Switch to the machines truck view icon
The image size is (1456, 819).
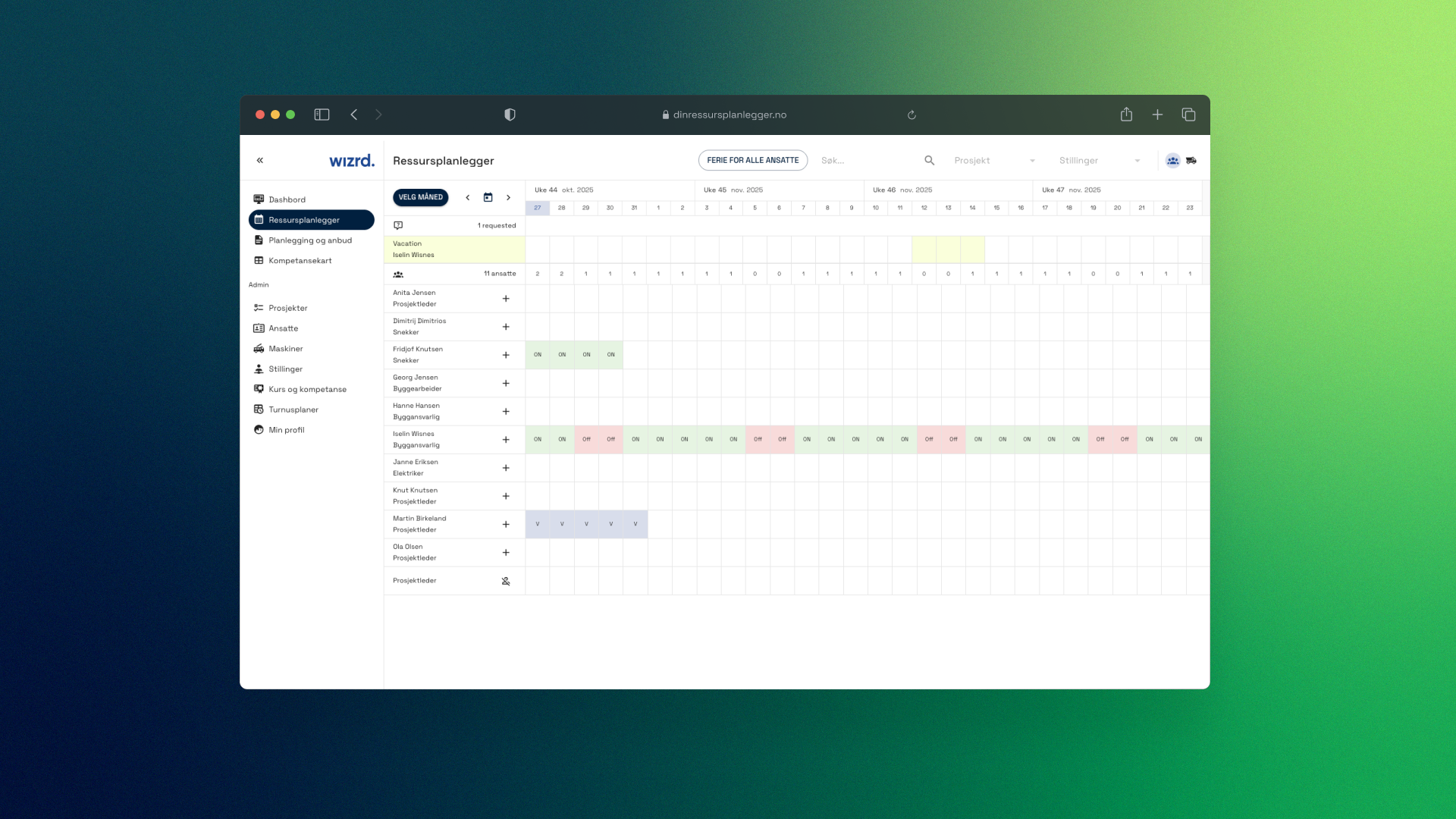1191,161
